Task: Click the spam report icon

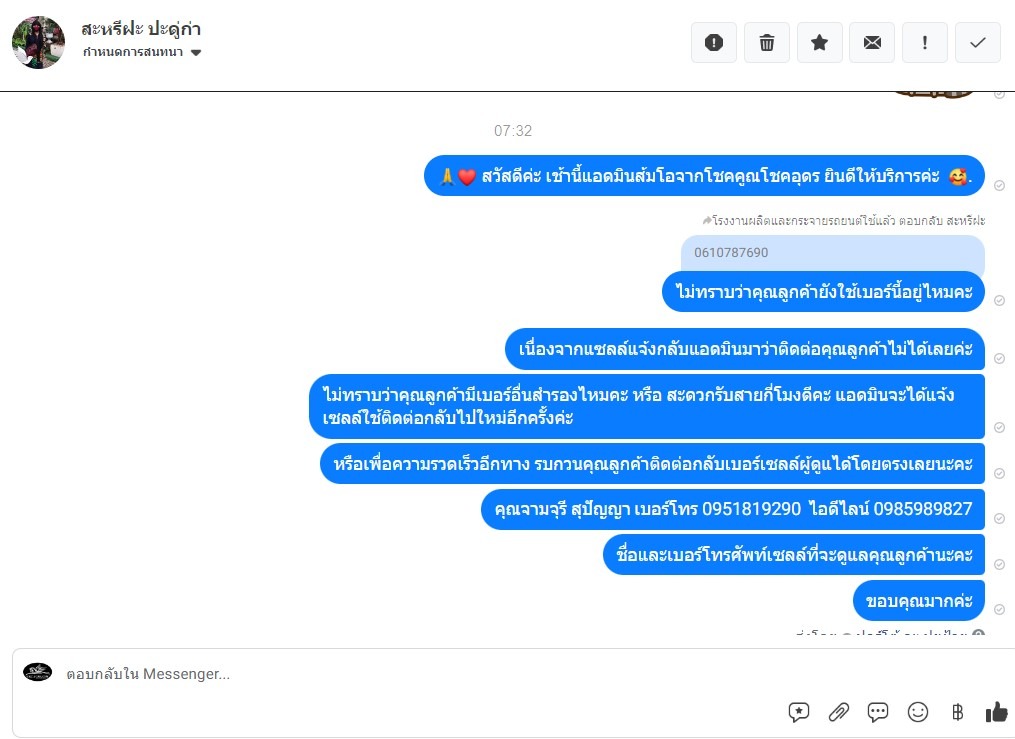Action: [713, 43]
